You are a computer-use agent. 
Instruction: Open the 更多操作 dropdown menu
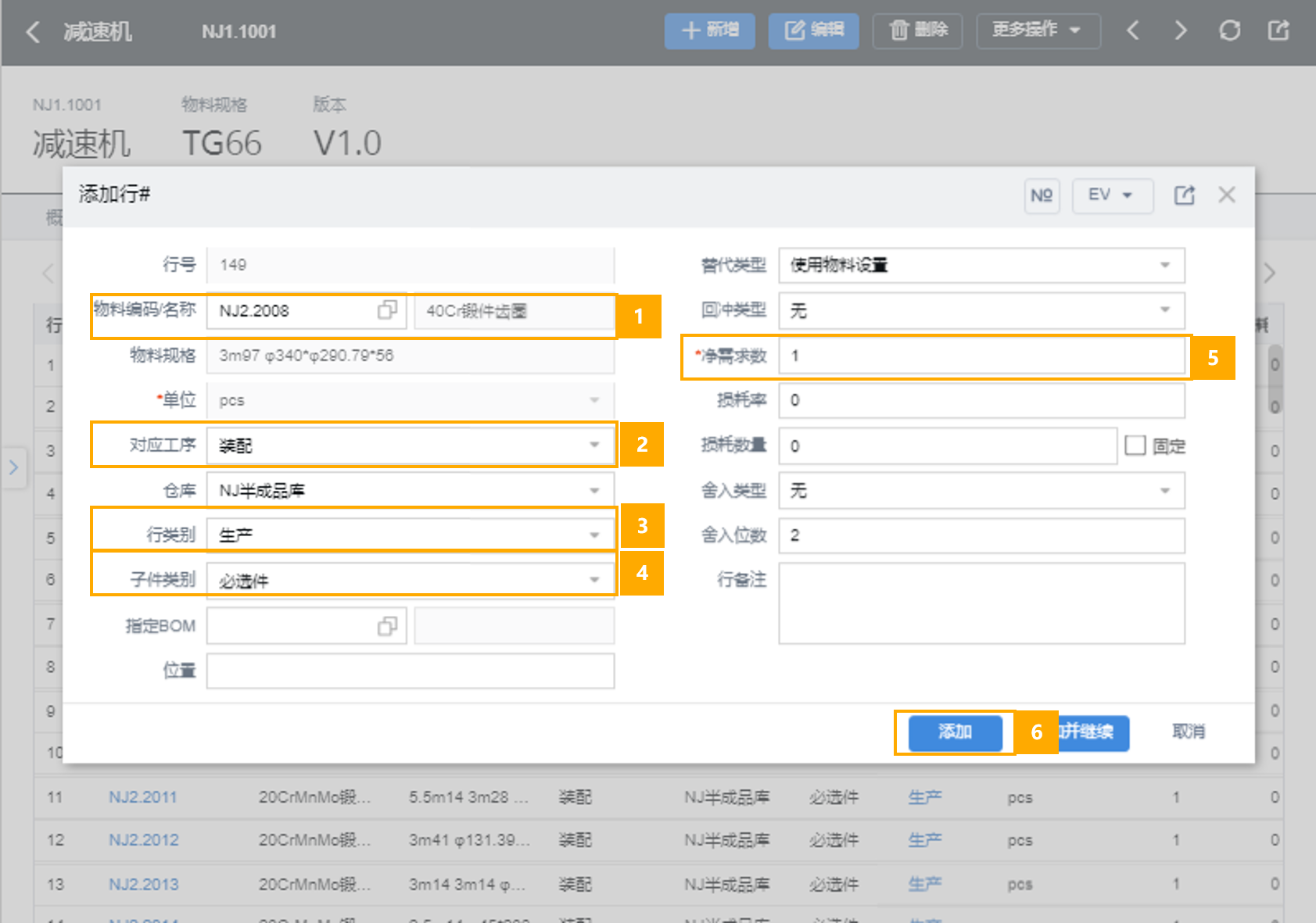click(x=1038, y=31)
